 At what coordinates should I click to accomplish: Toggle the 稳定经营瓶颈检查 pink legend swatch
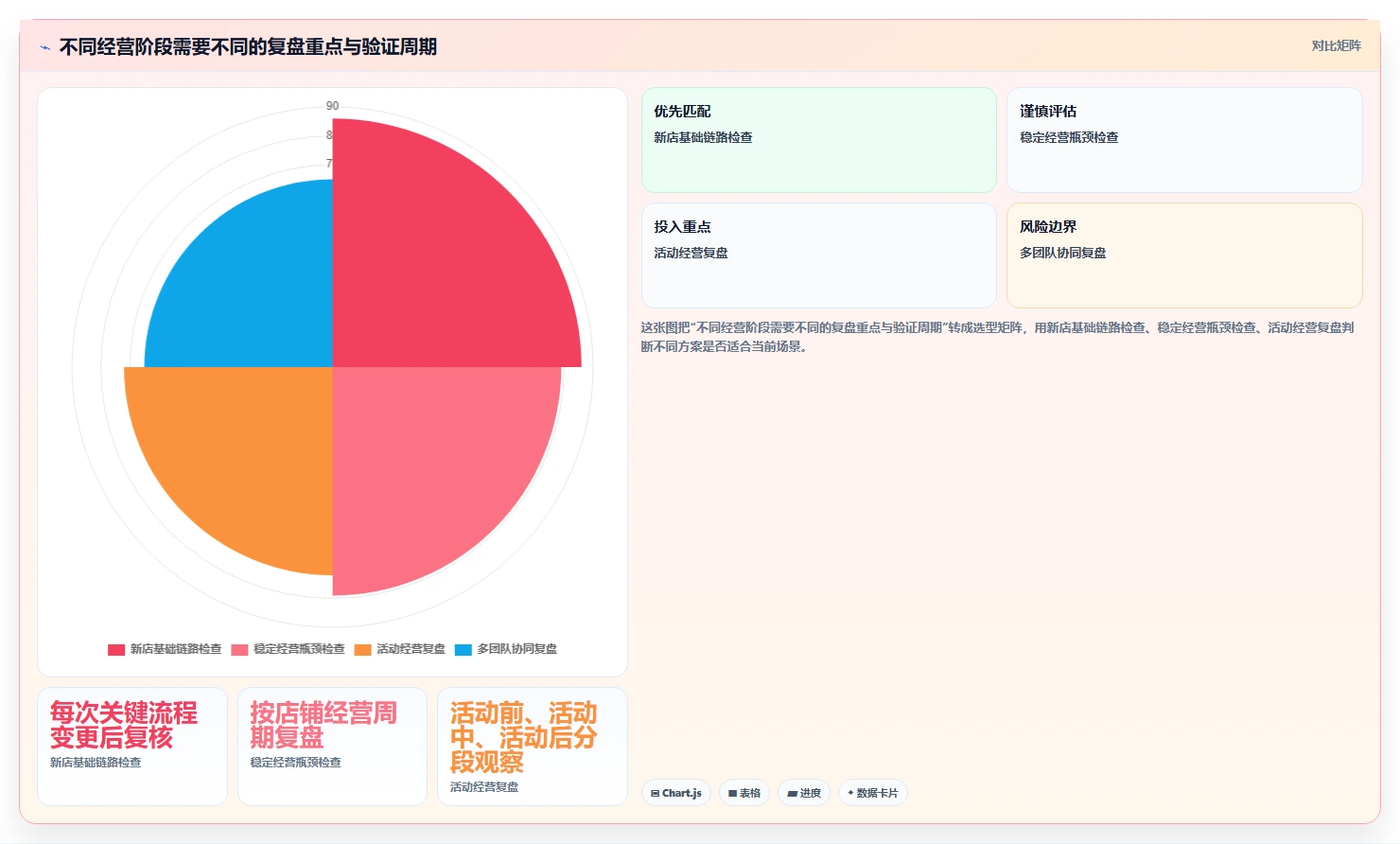point(239,649)
